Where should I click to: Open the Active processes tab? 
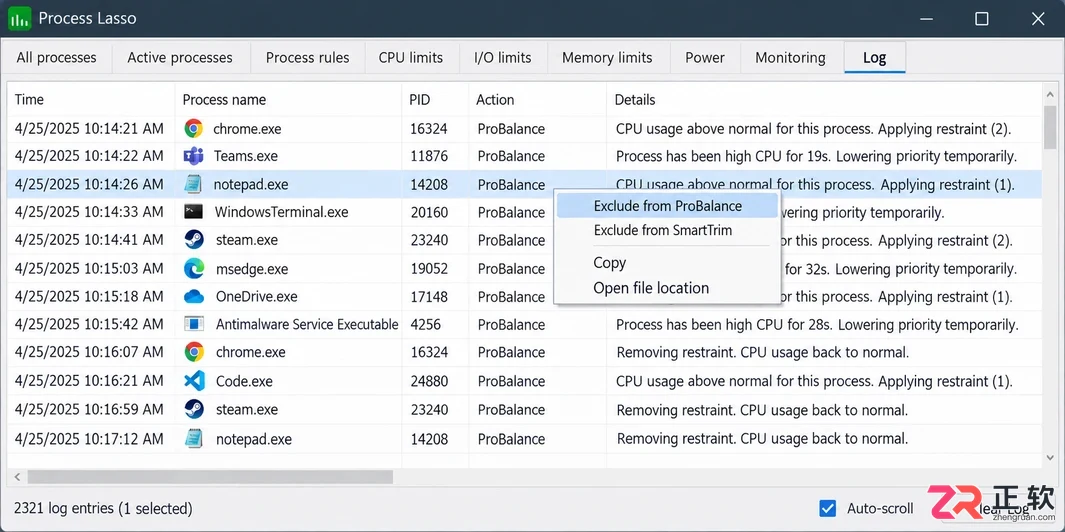point(180,58)
